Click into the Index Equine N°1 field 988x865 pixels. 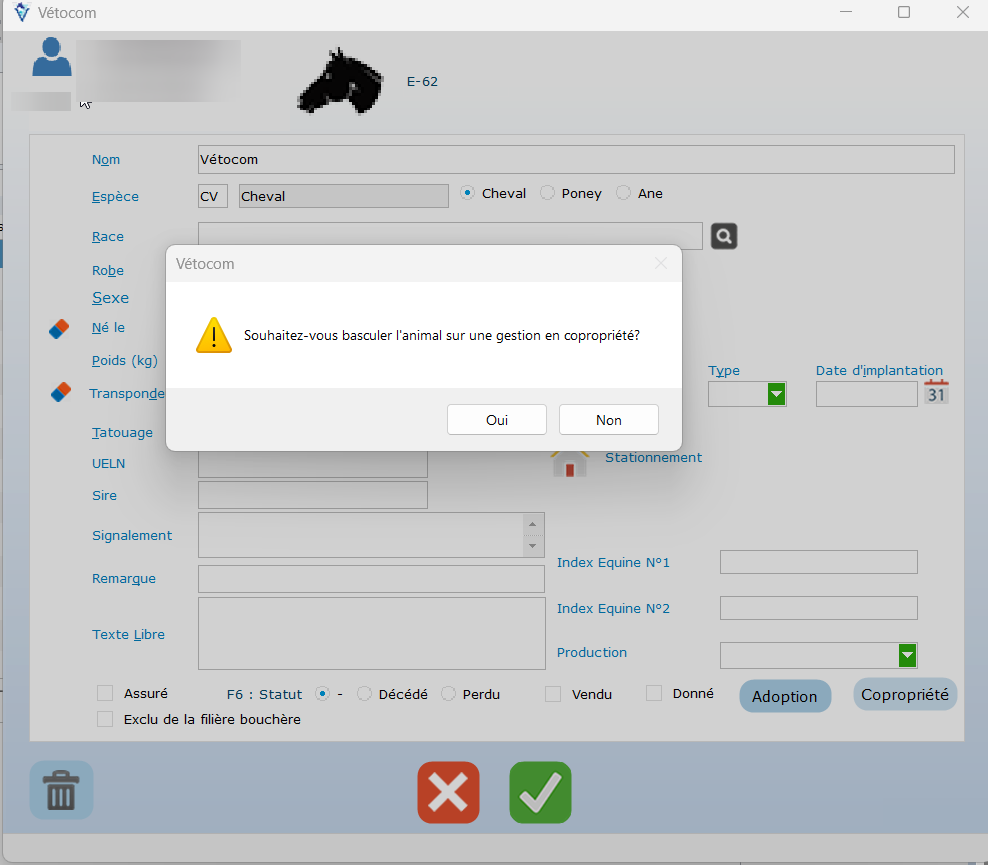818,562
